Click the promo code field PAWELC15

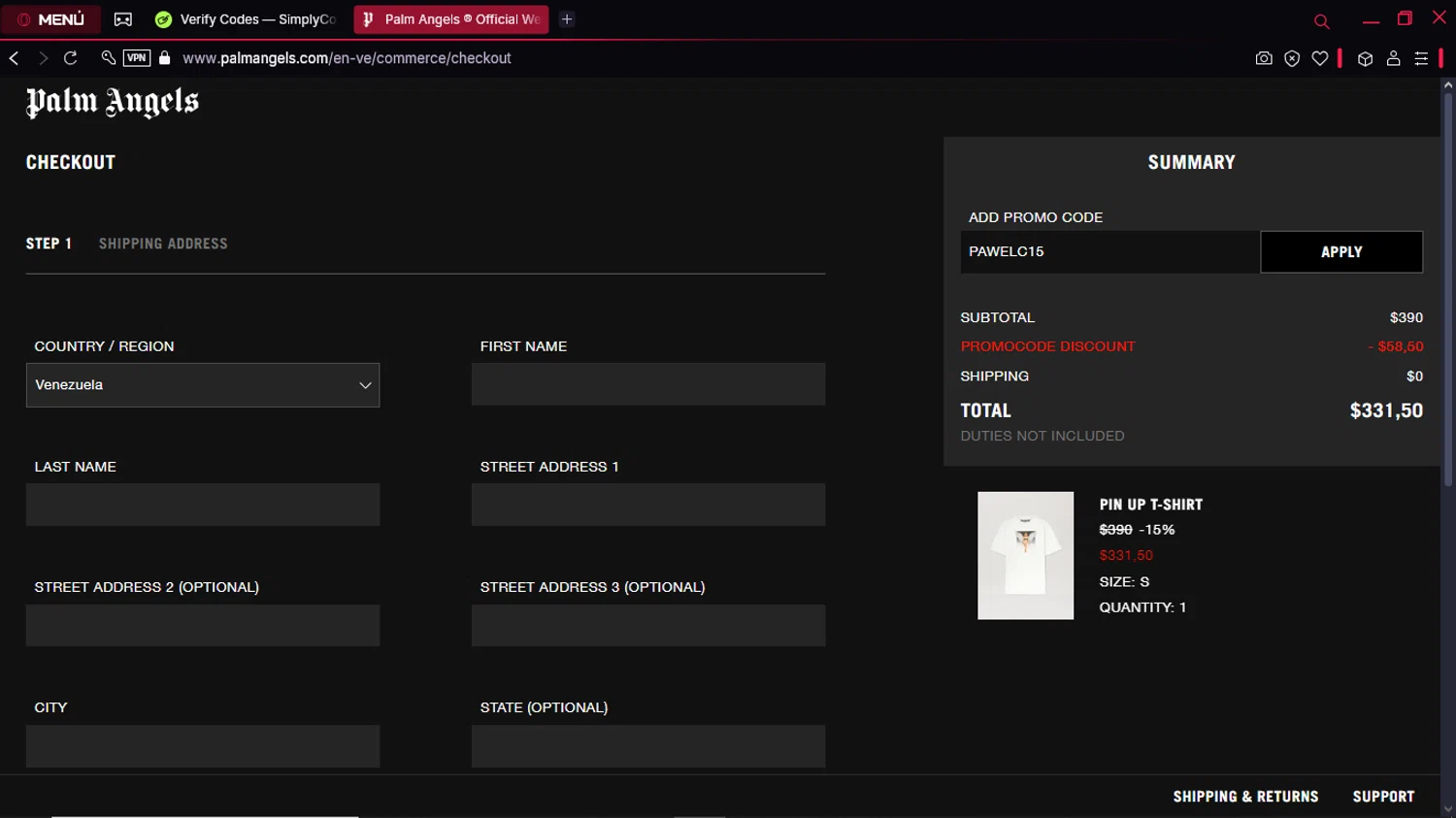tap(1109, 251)
